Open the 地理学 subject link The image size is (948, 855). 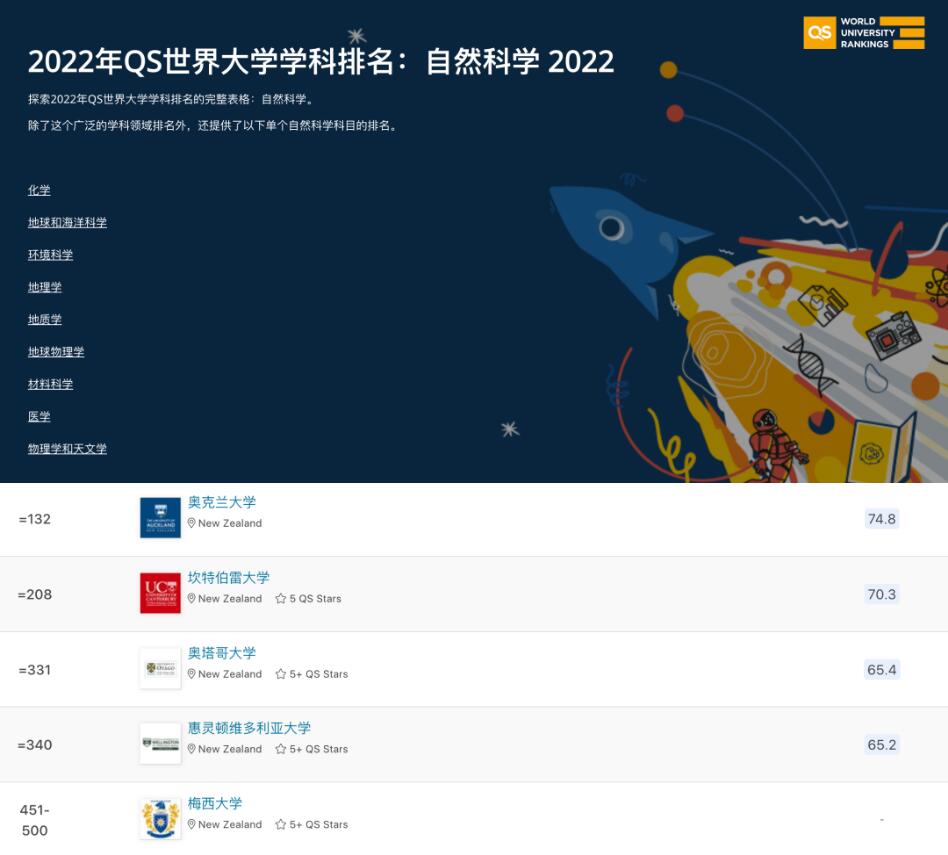coord(45,287)
